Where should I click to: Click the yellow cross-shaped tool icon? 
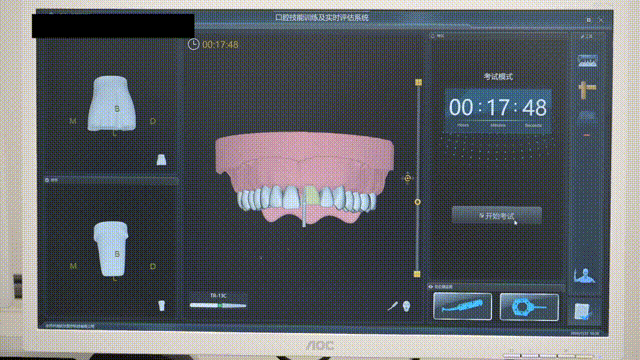[587, 89]
